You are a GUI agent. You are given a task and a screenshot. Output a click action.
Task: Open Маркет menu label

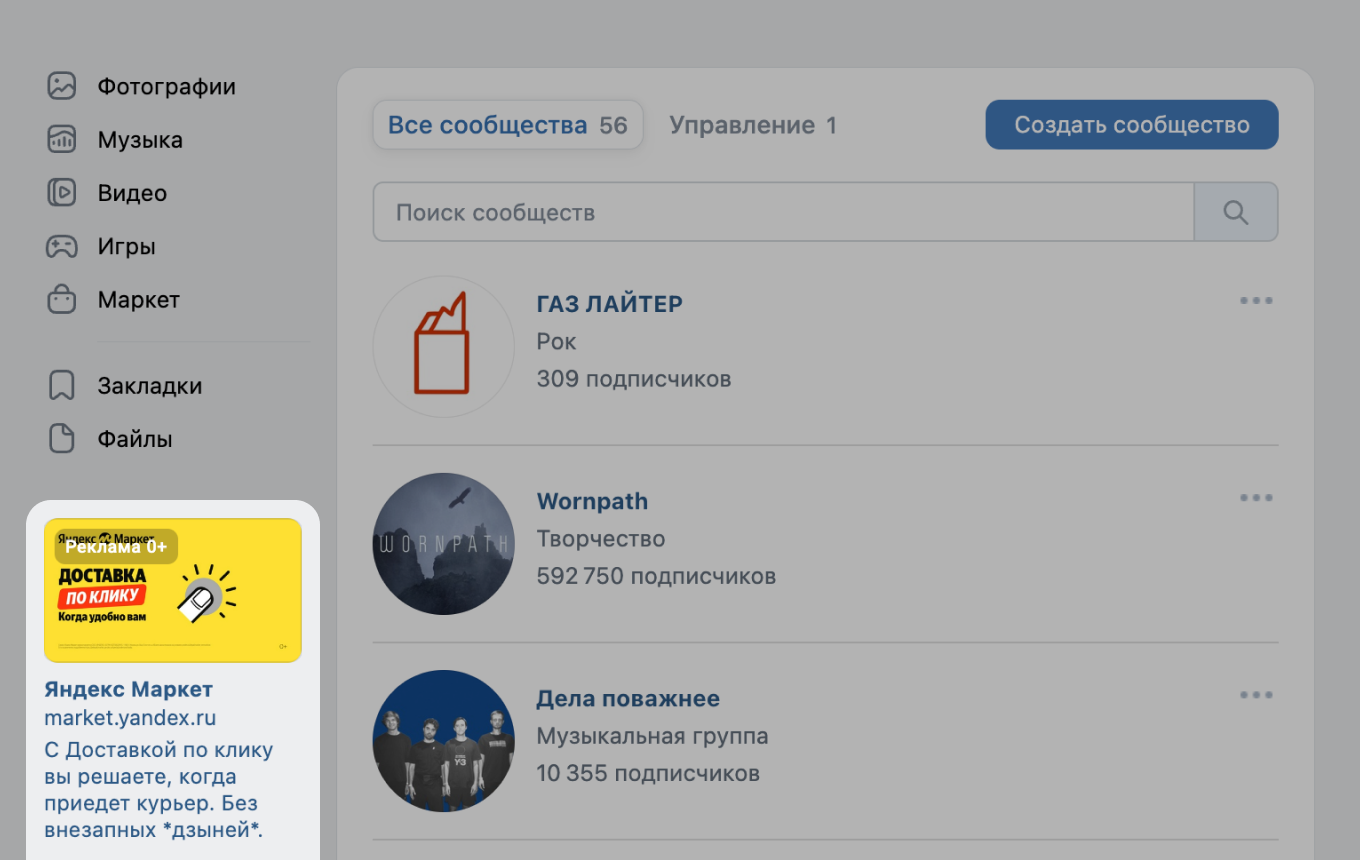[x=139, y=300]
